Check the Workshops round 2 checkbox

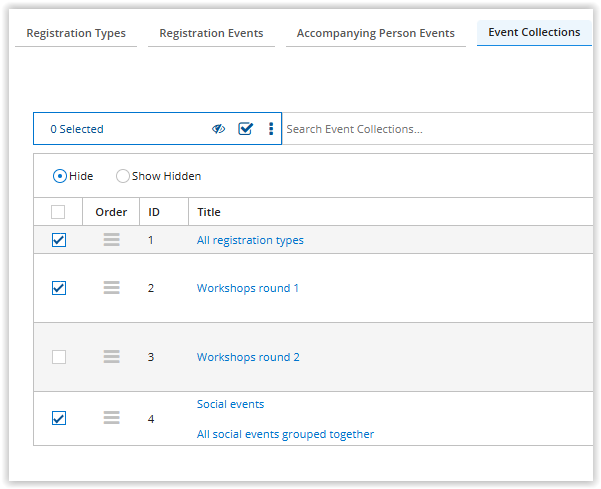click(x=59, y=357)
